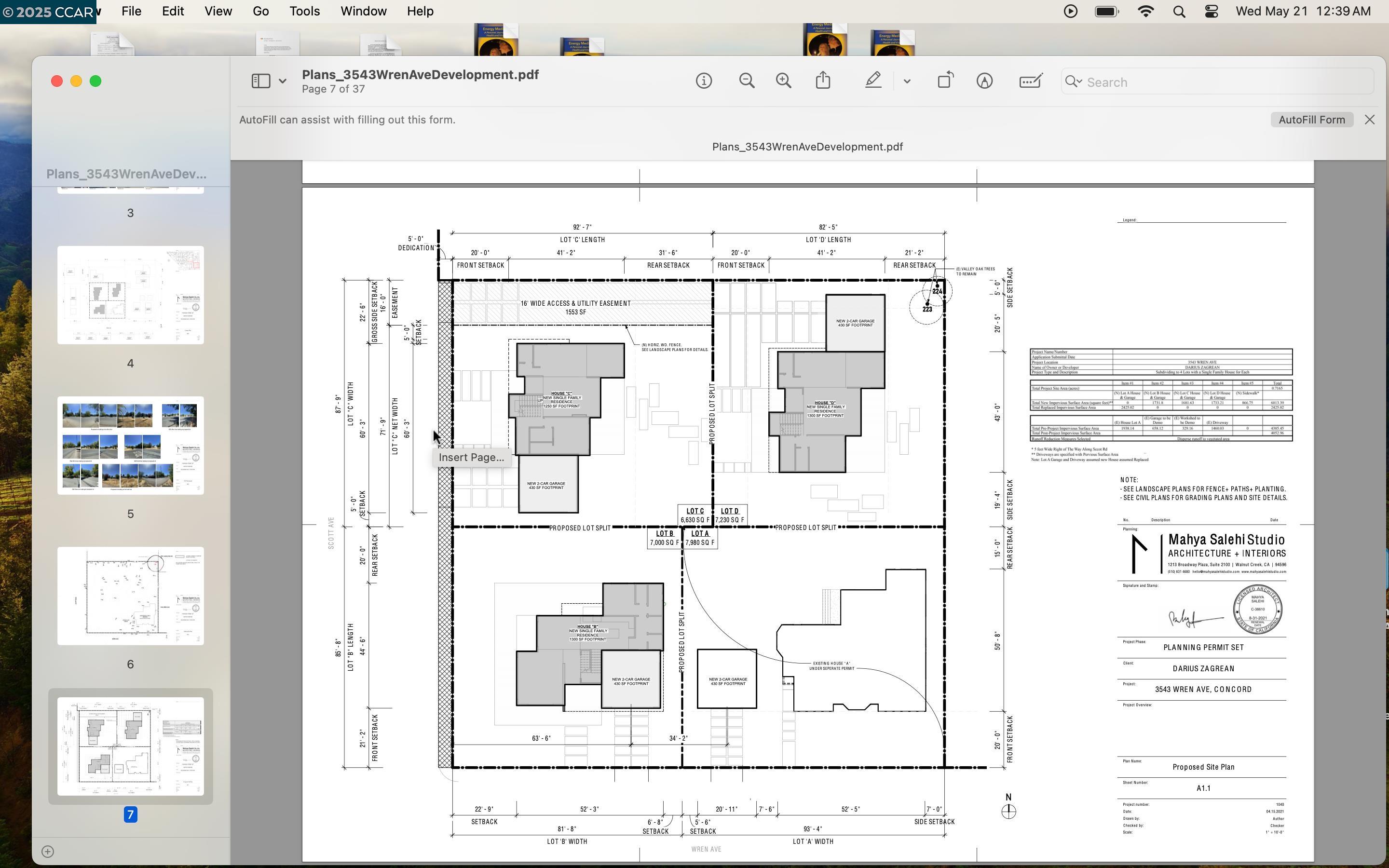The width and height of the screenshot is (1389, 868).
Task: Expand the sidebar view options chevron
Action: tap(283, 81)
